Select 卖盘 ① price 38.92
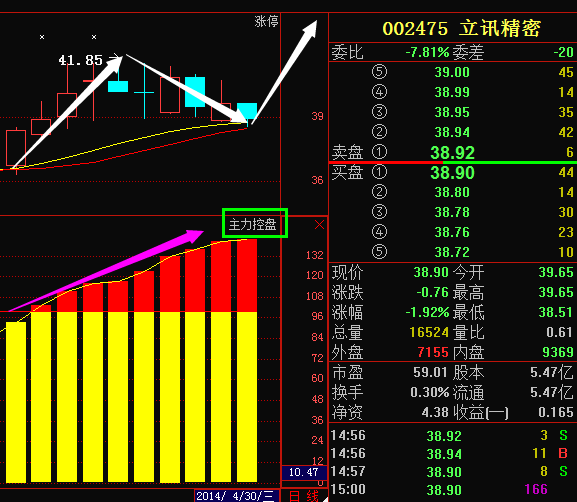The height and width of the screenshot is (502, 577). [x=453, y=152]
